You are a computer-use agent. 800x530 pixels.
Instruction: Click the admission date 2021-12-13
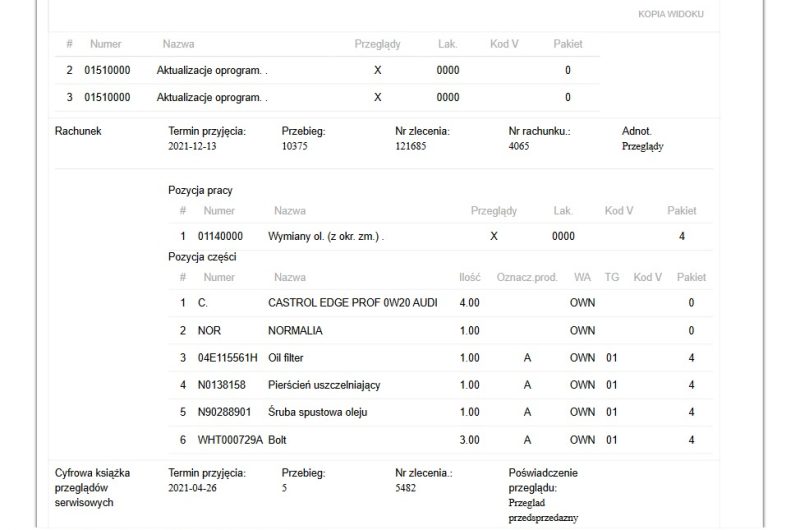pyautogui.click(x=192, y=146)
